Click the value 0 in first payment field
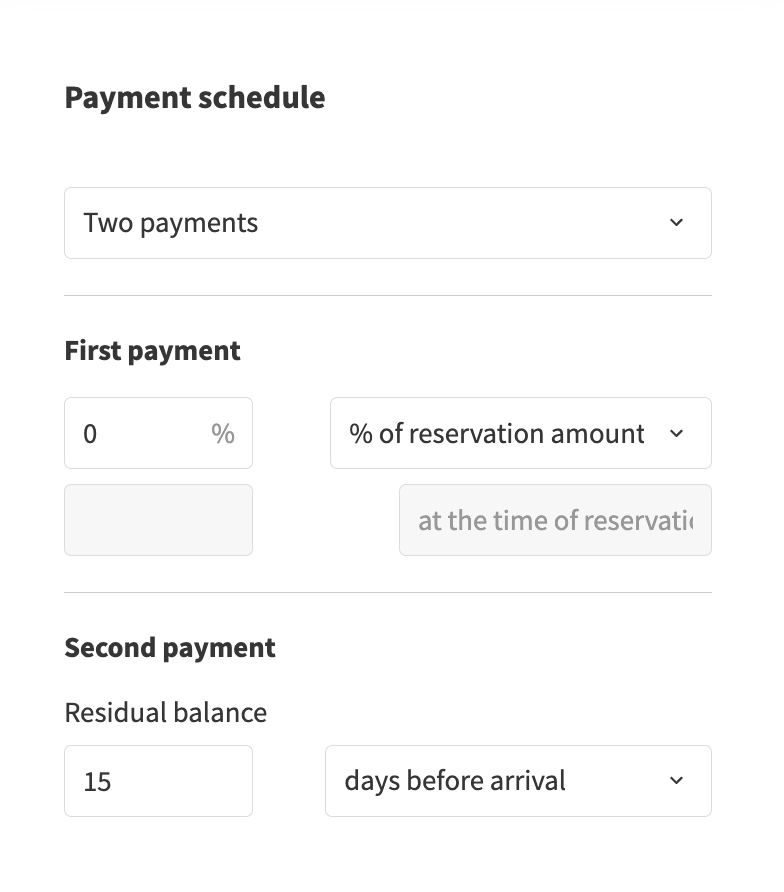This screenshot has height=892, width=784. 91,434
